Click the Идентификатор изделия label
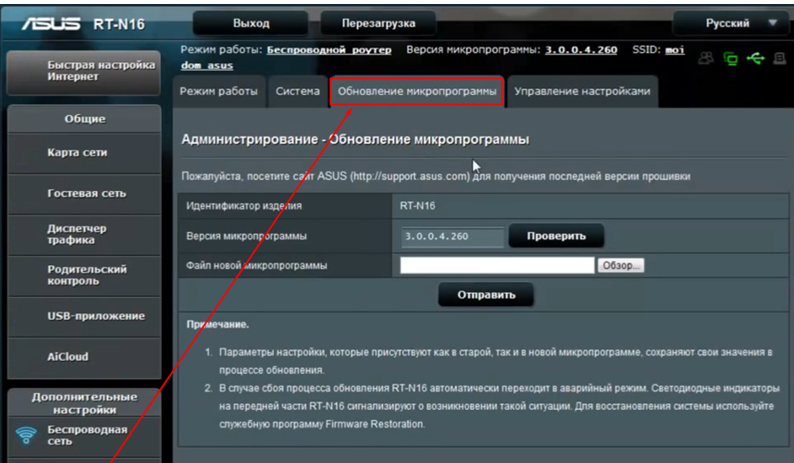Viewport: 794px width, 463px height. 244,206
